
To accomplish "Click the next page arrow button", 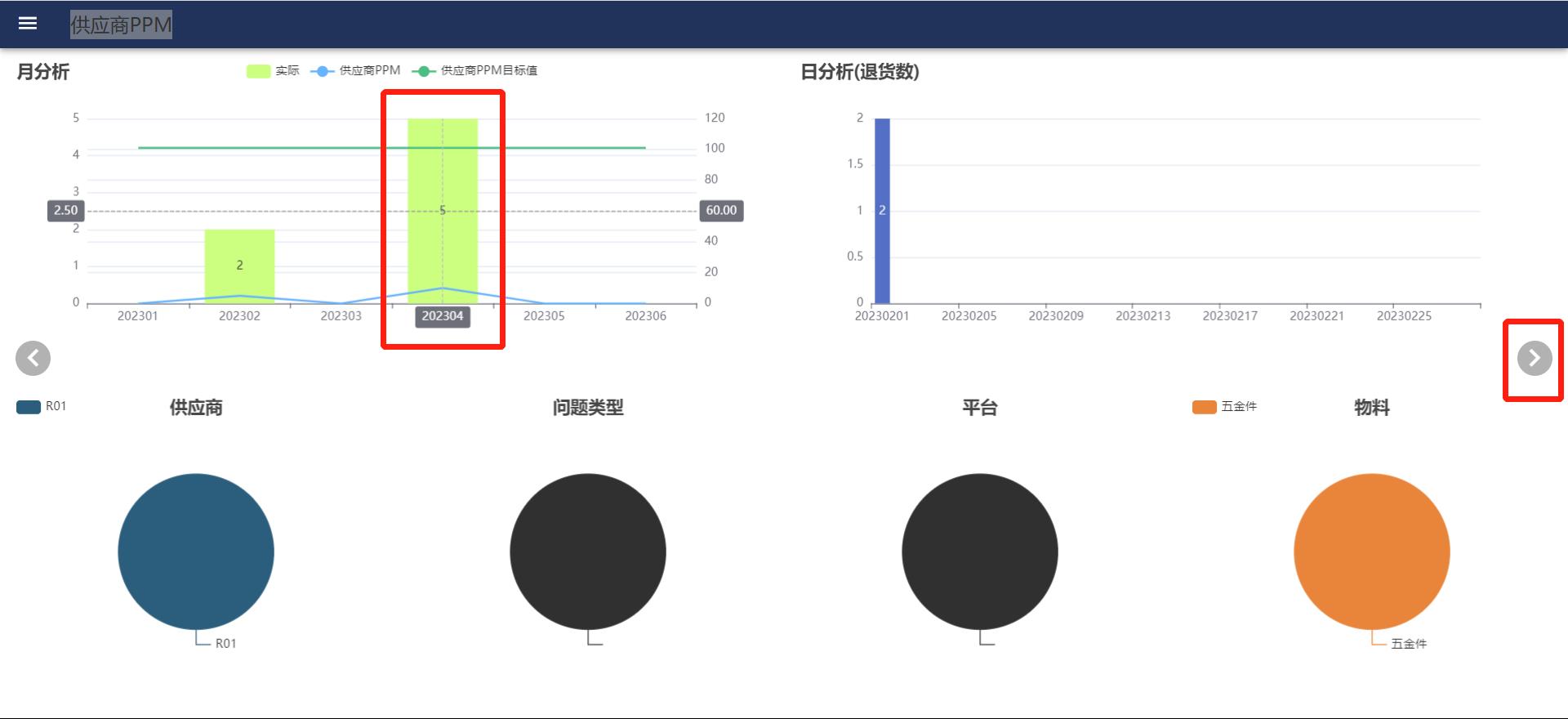I will point(1535,358).
